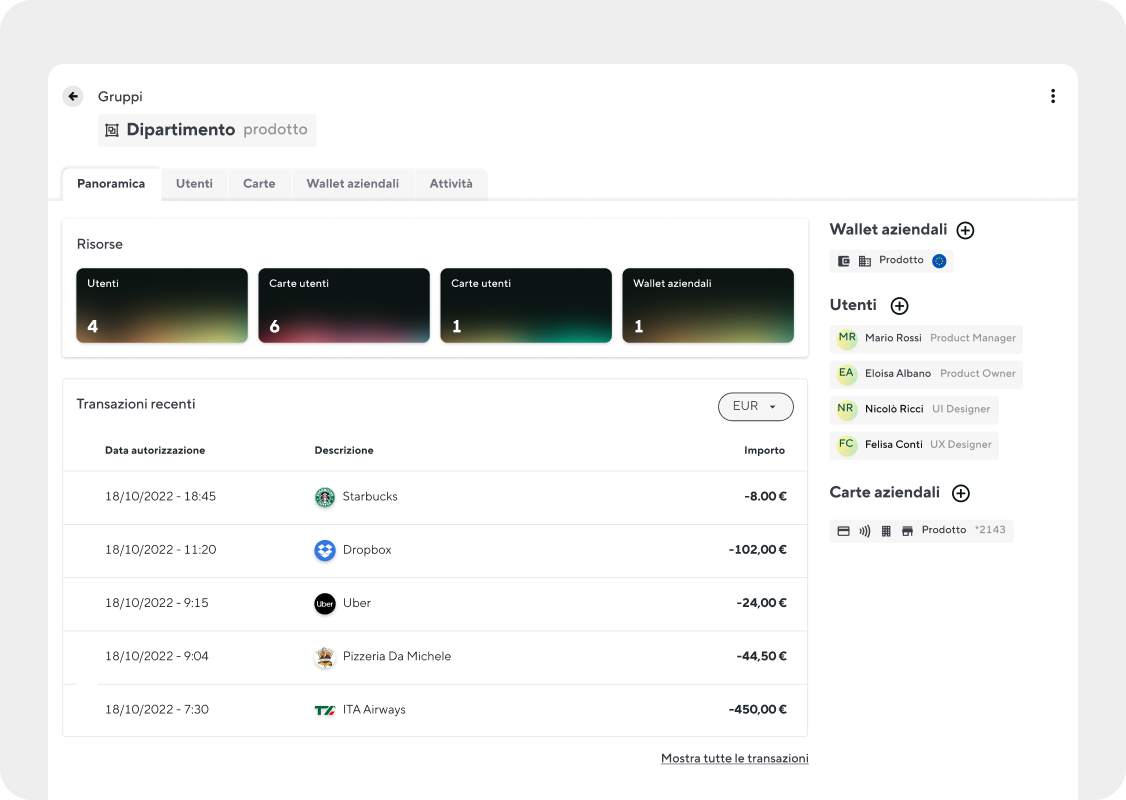This screenshot has height=800, width=1126.
Task: Click the Transazioni recenti heading
Action: [136, 404]
